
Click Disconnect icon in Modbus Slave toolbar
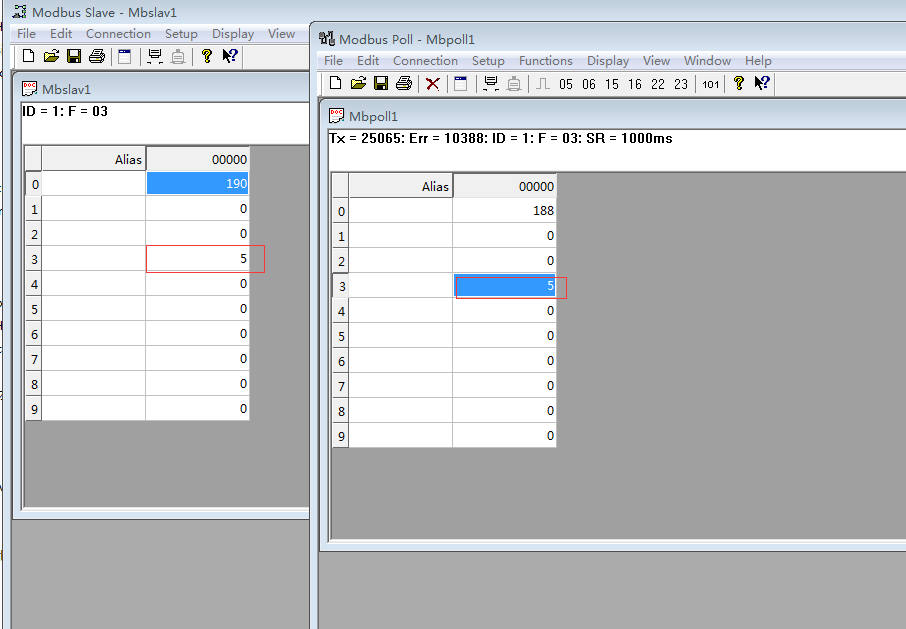178,56
